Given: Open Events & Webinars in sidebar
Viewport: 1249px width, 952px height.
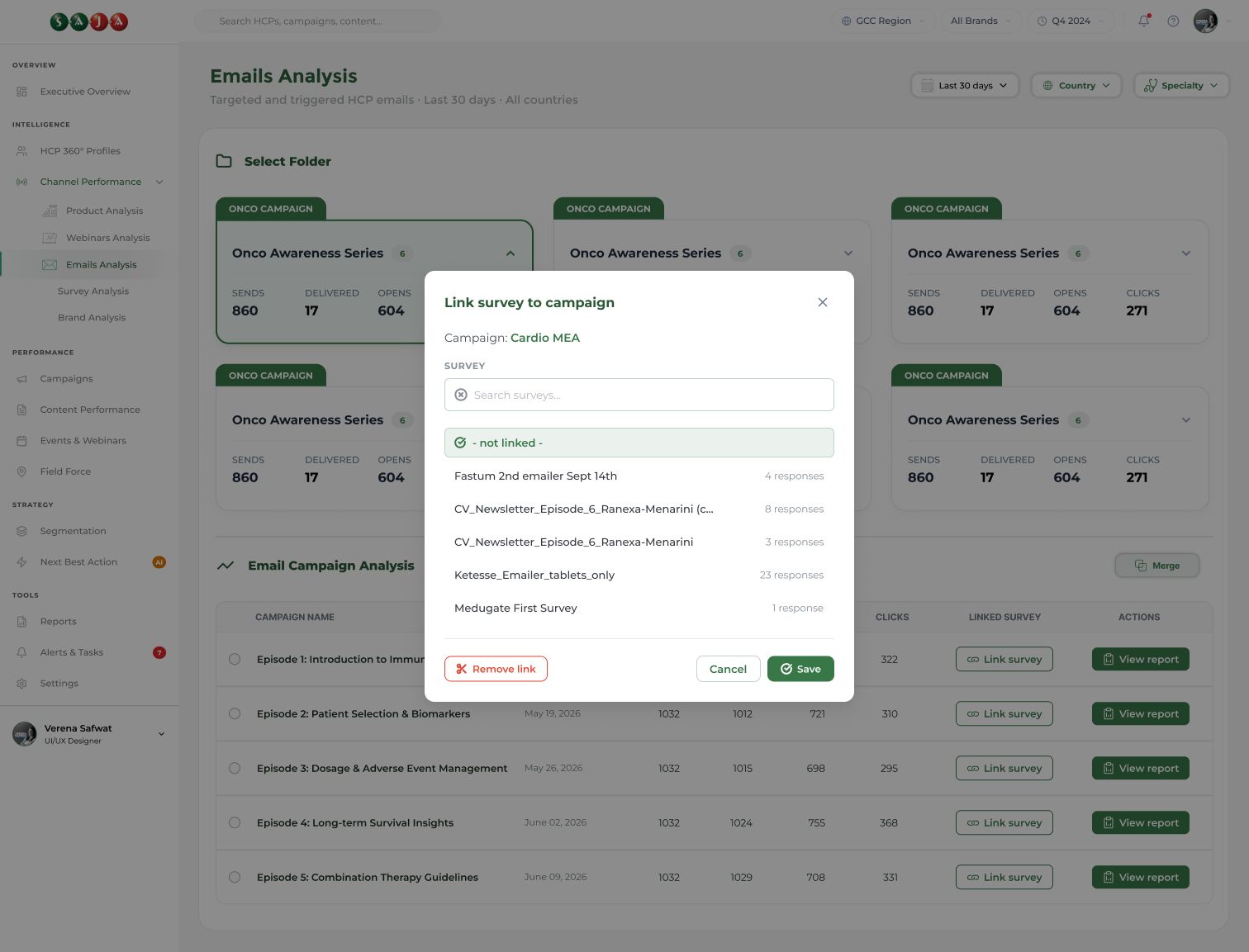Looking at the screenshot, I should tap(83, 441).
